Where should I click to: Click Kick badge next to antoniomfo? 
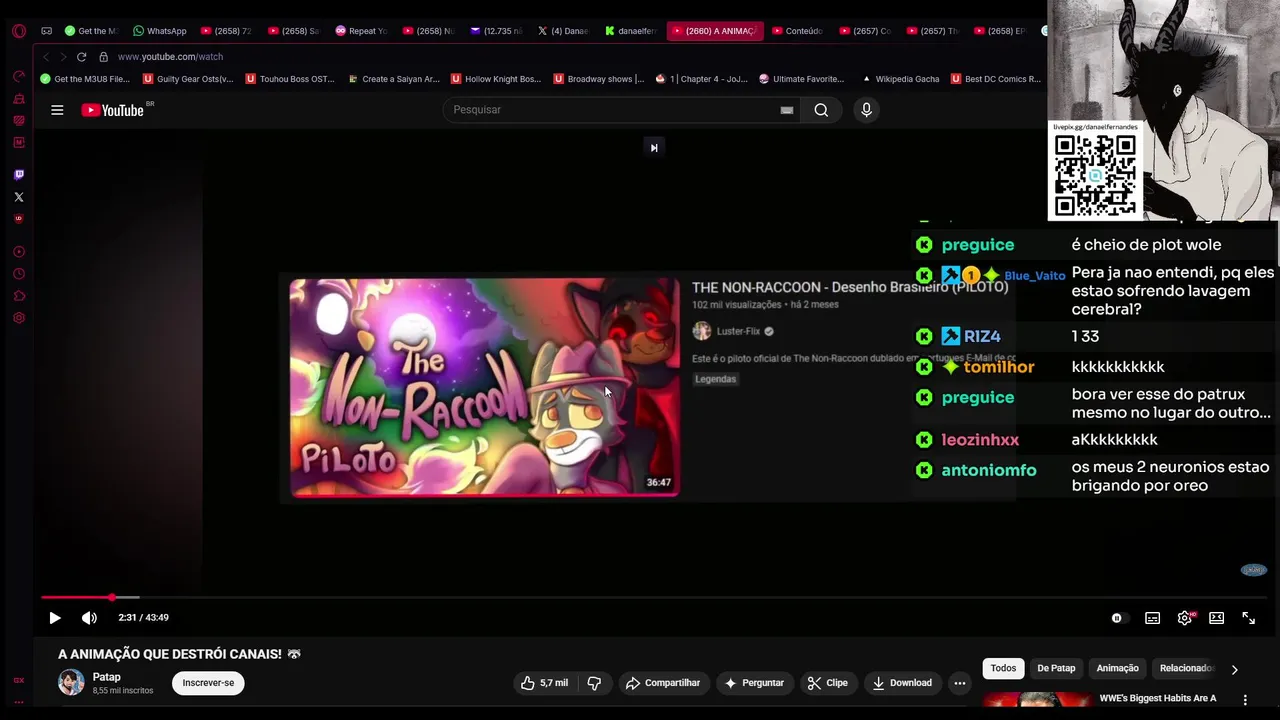click(x=924, y=470)
